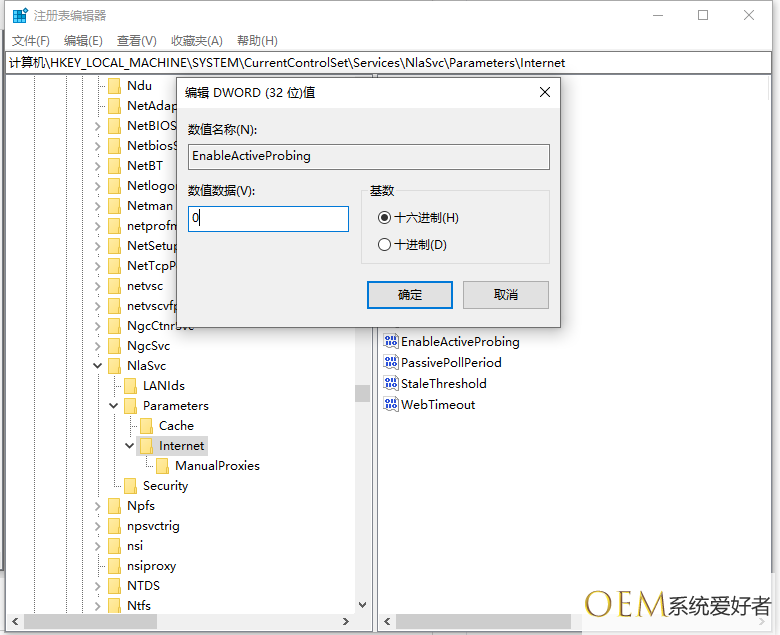
Task: Open the 文件(F) menu
Action: 31,41
